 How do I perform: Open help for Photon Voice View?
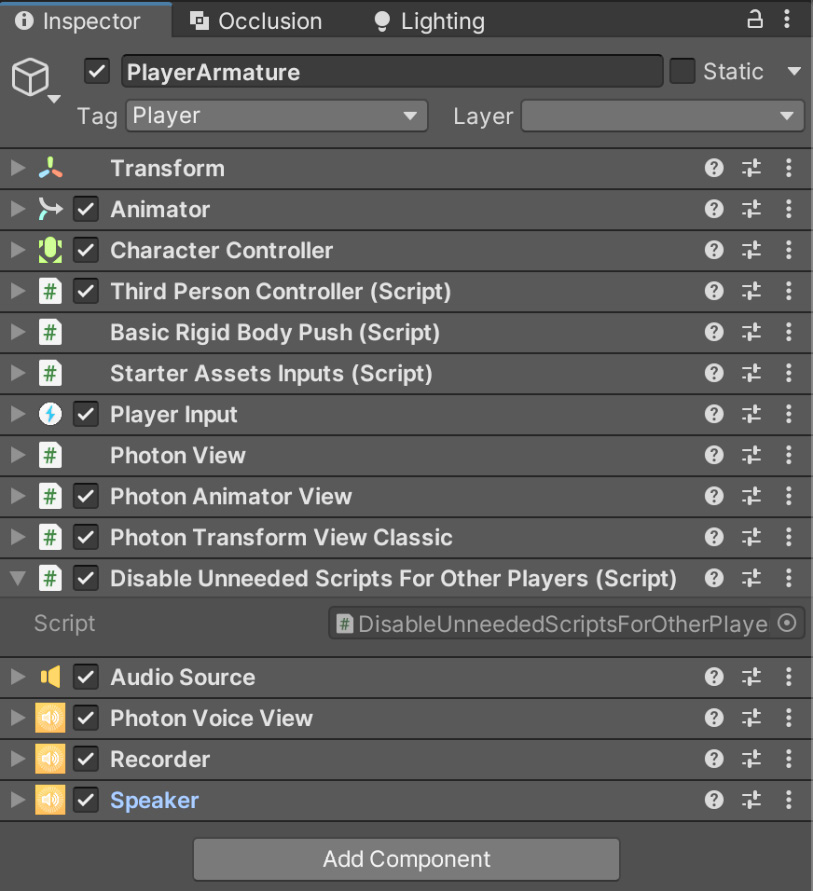[714, 718]
